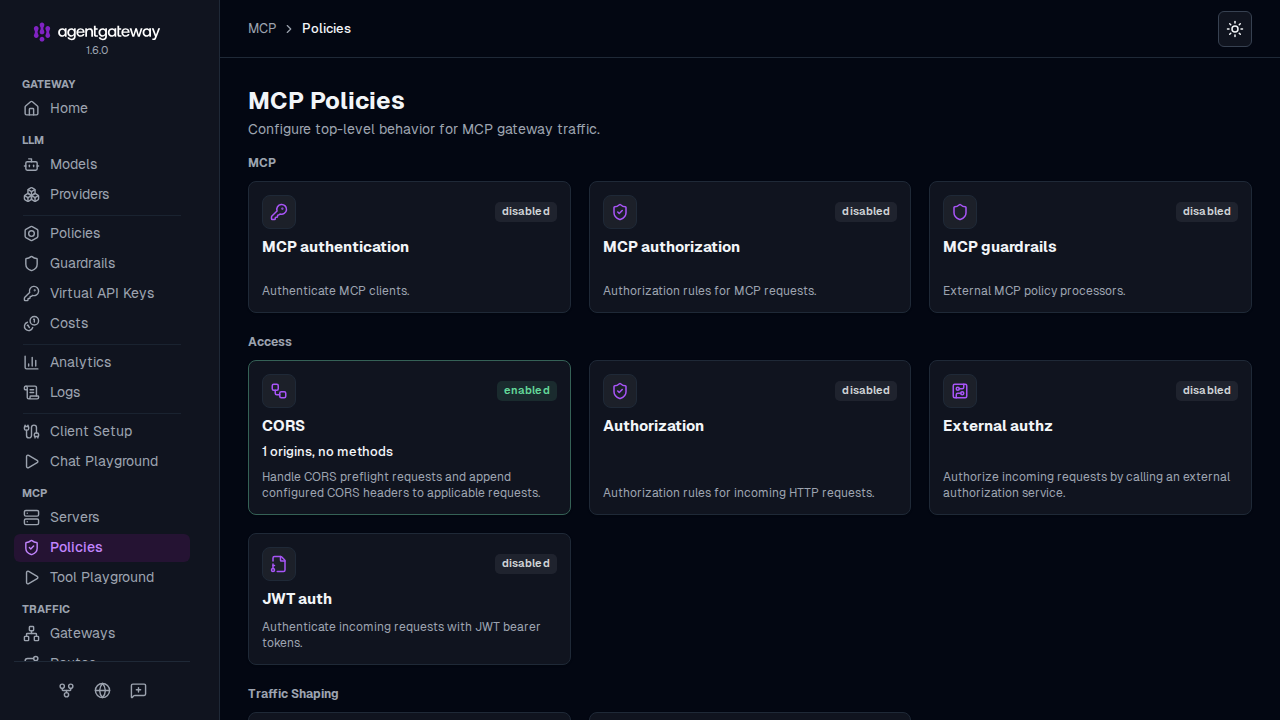Open the JWT auth policy card
The width and height of the screenshot is (1280, 720).
[409, 599]
